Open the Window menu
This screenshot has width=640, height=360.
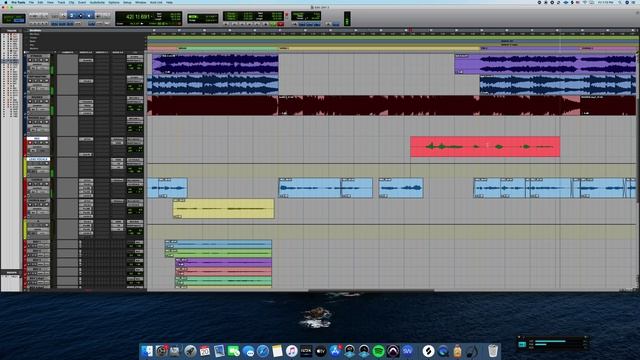(x=140, y=2)
